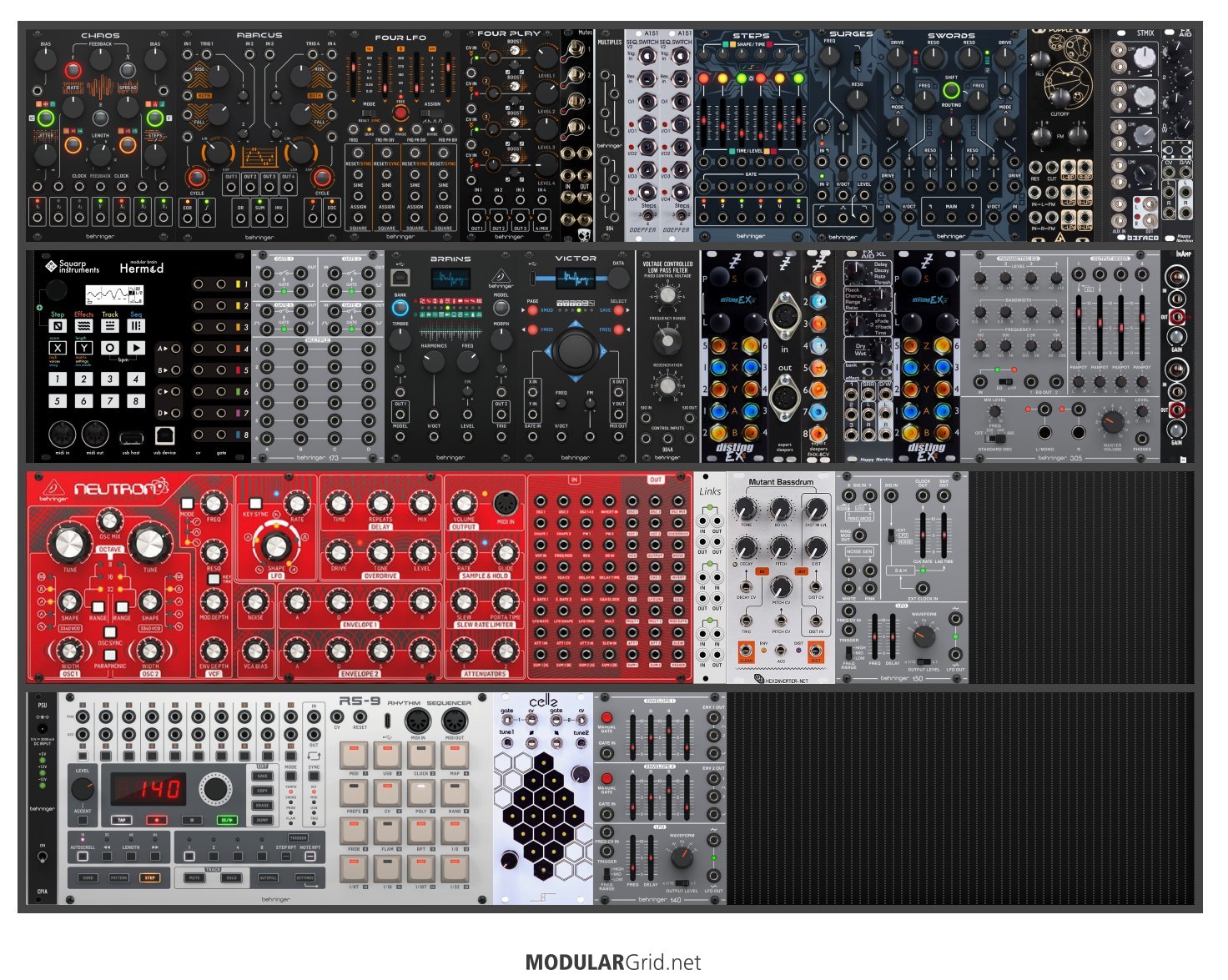Click the Hermod waveform display screen
Screen dimensions: 1228x980
click(114, 295)
